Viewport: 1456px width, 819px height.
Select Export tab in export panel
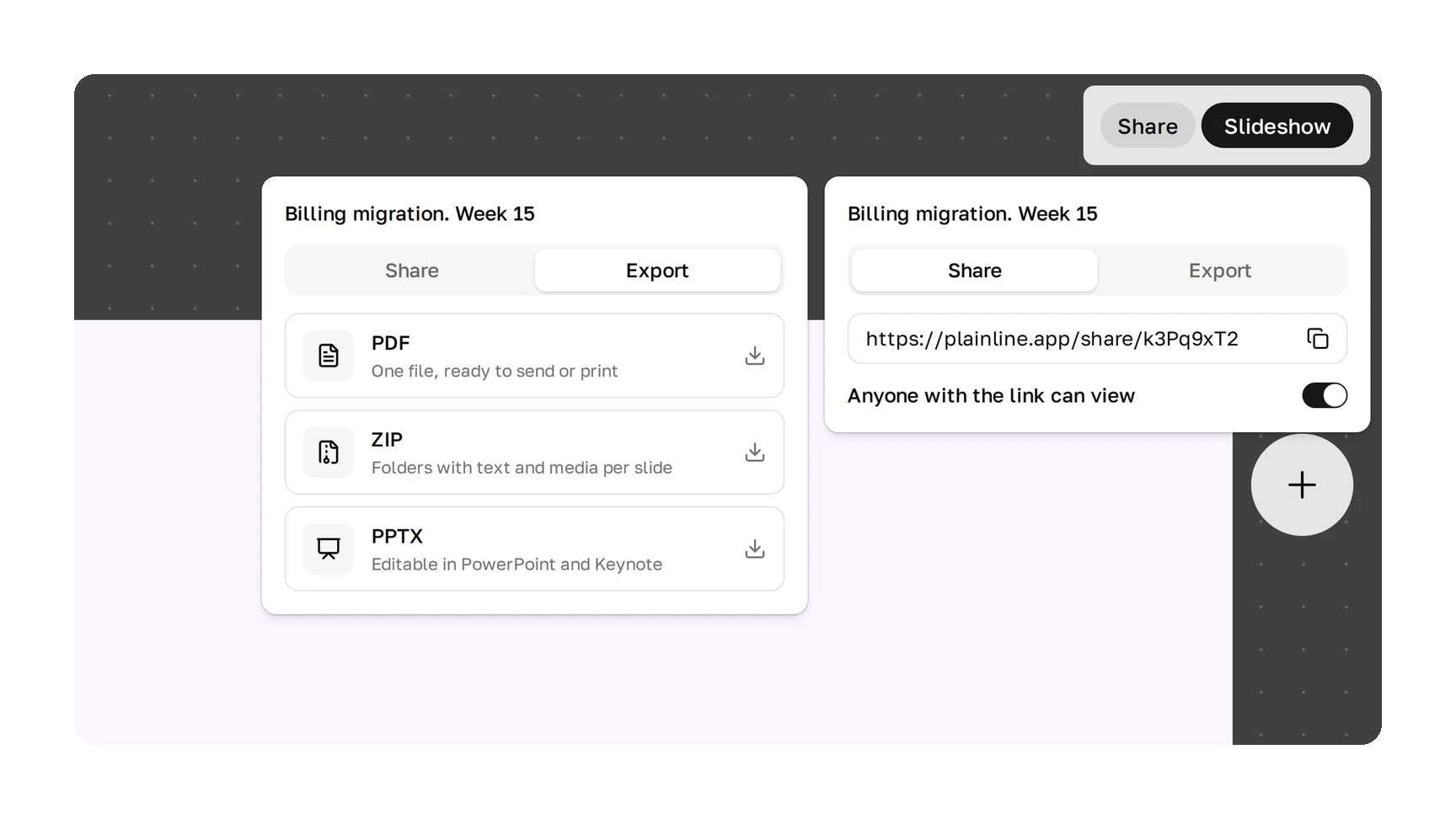[x=657, y=270]
